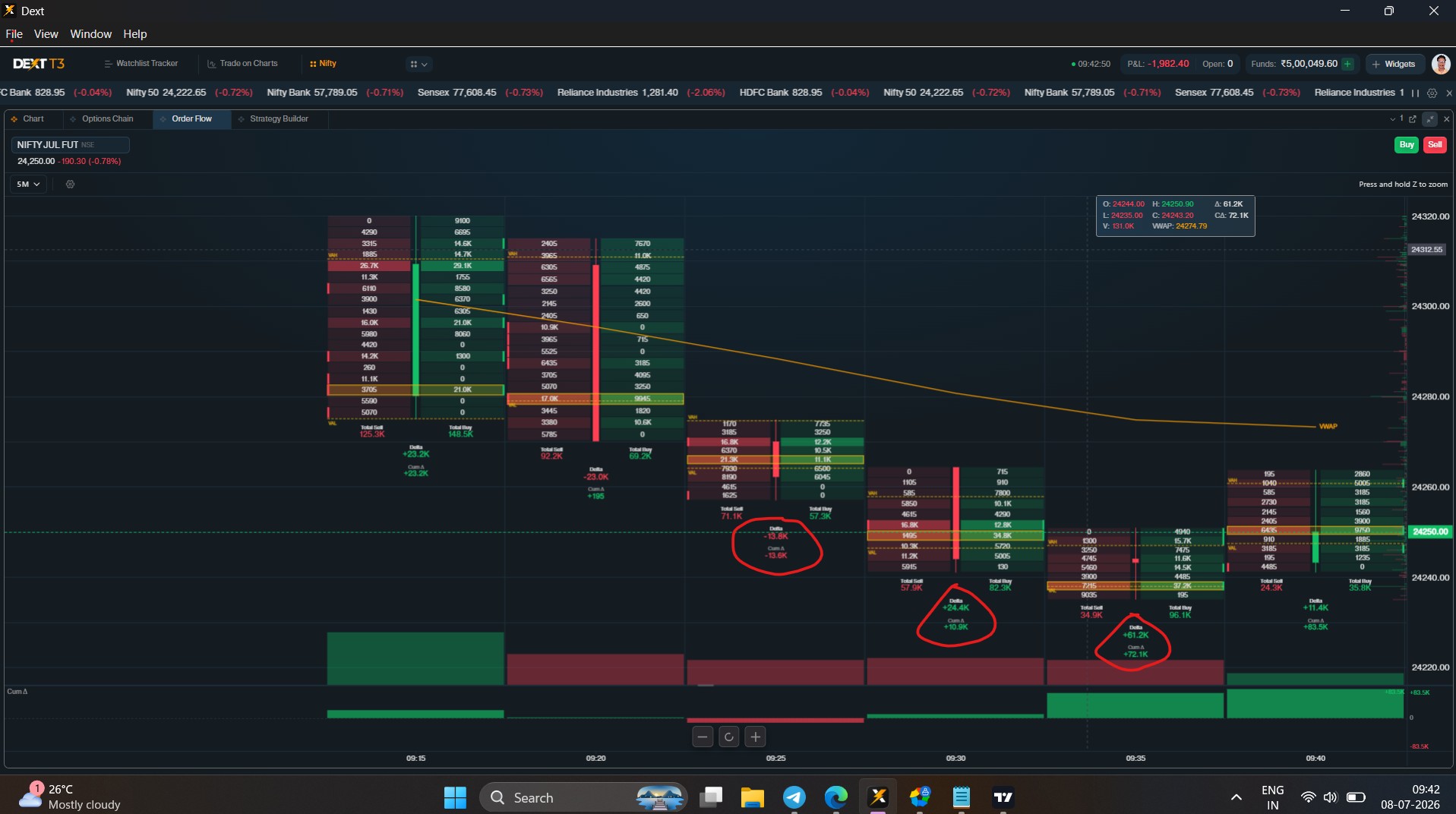Click the Windows taskbar Search box
The width and height of the screenshot is (1456, 814).
583,797
